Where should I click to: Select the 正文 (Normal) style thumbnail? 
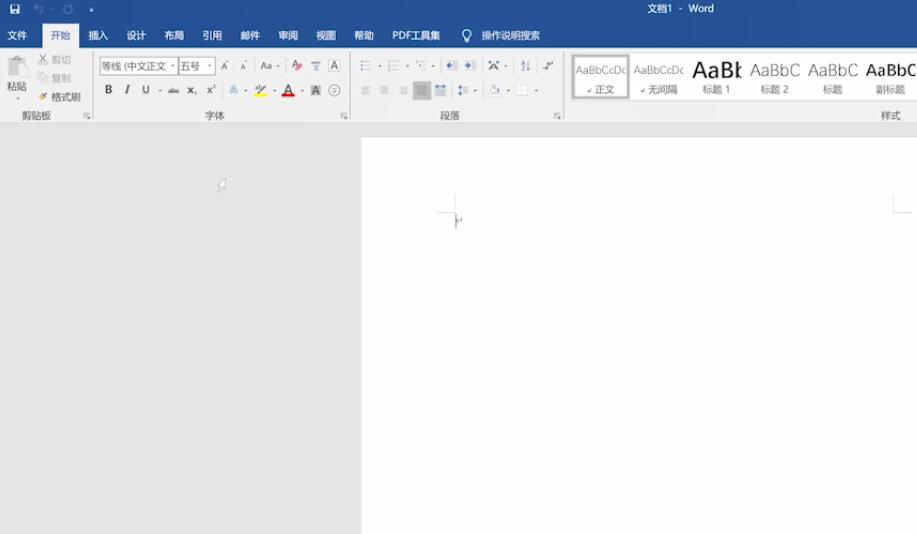(x=601, y=77)
